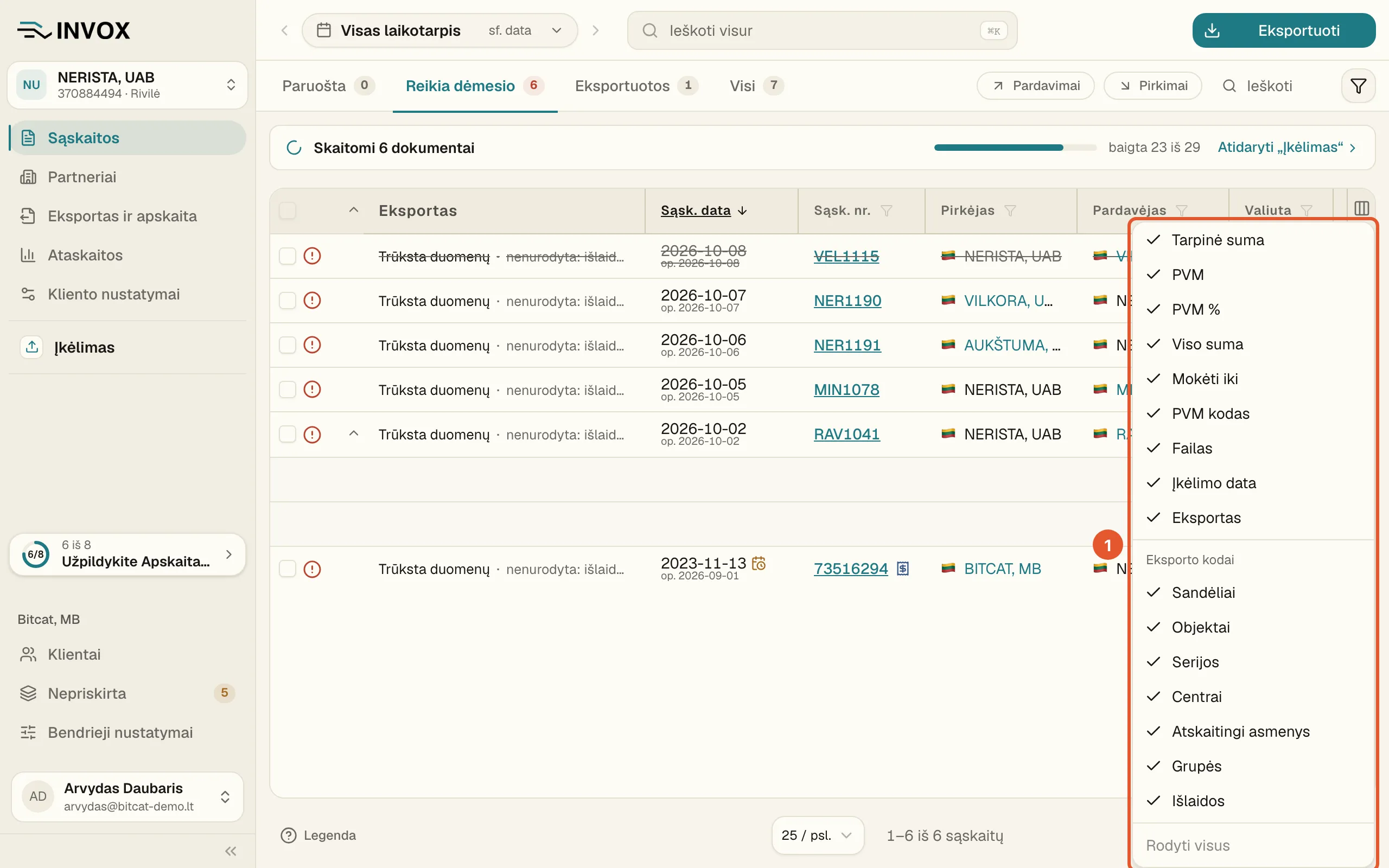The width and height of the screenshot is (1389, 868).
Task: Go to next period arrow
Action: pyautogui.click(x=596, y=30)
